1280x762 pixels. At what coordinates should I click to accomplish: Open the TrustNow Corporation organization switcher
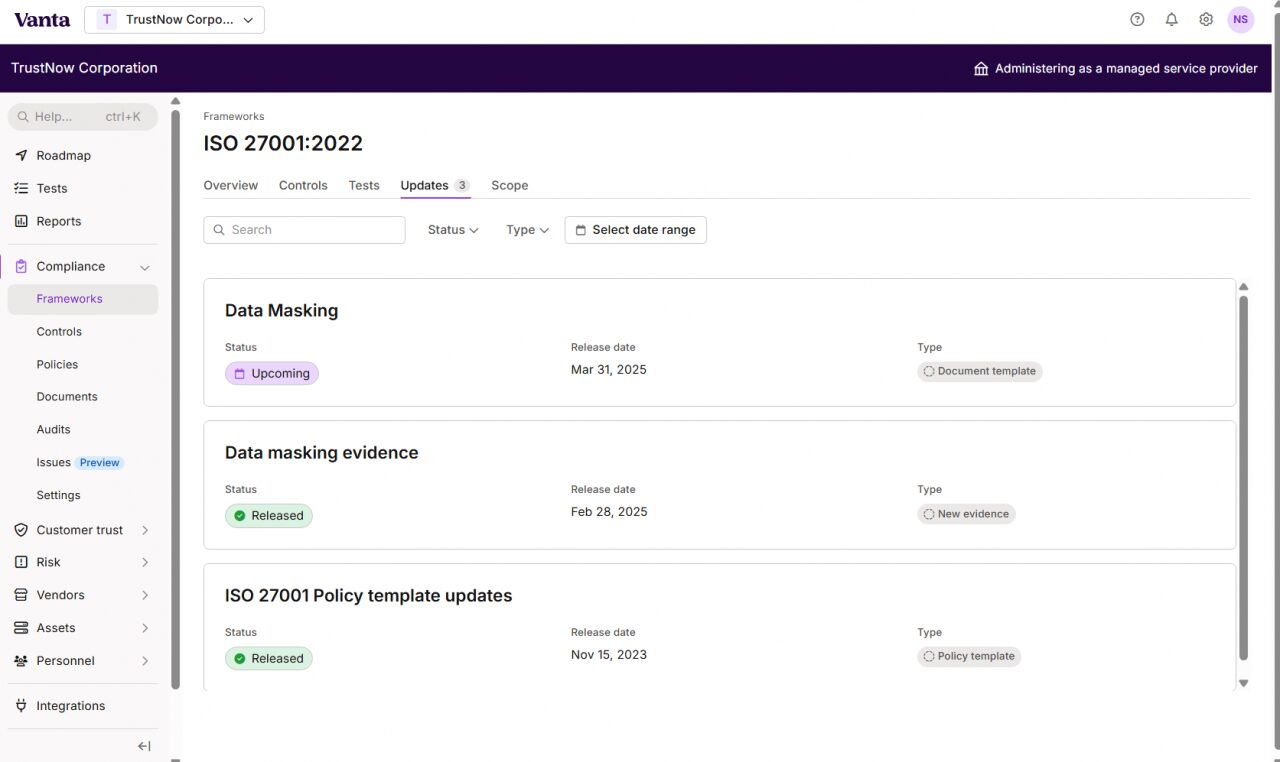(175, 20)
